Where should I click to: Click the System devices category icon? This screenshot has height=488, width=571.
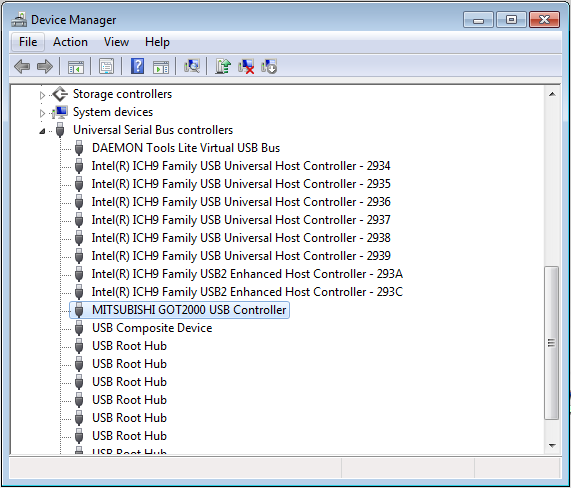pyautogui.click(x=60, y=112)
